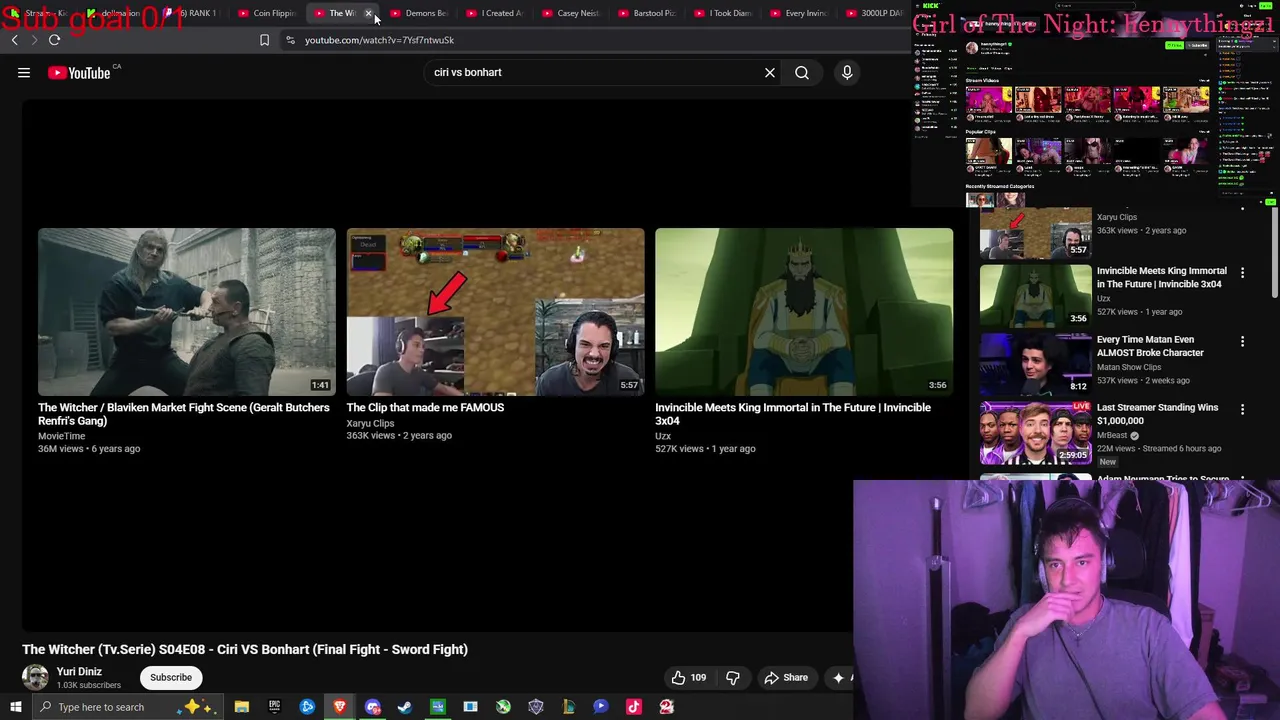Click the browser address bar URL

(x=379, y=40)
